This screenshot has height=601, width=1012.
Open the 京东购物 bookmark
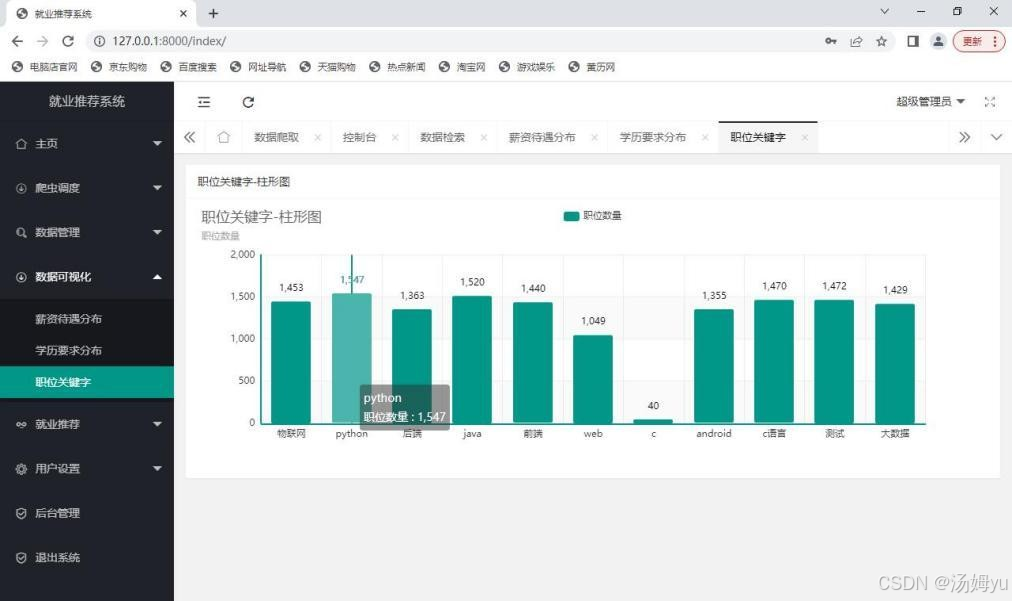point(119,66)
